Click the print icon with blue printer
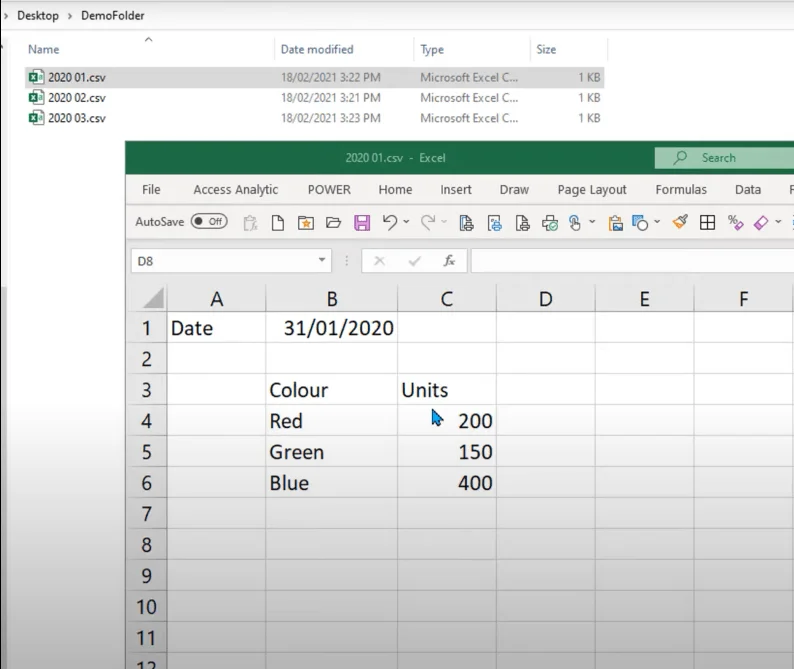This screenshot has height=669, width=794. point(494,222)
